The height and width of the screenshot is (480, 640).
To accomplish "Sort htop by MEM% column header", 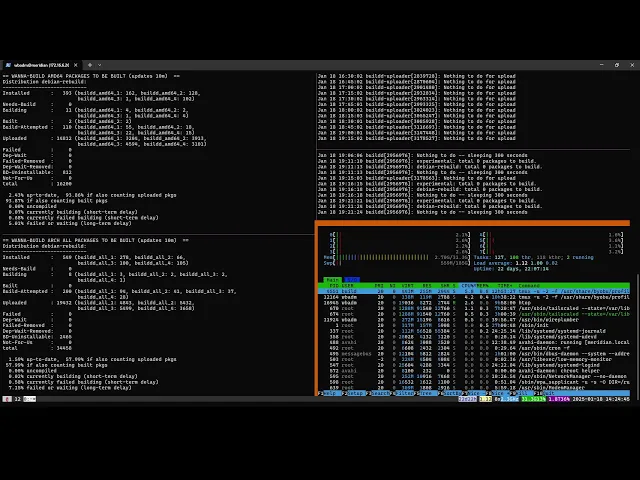I will pos(482,285).
